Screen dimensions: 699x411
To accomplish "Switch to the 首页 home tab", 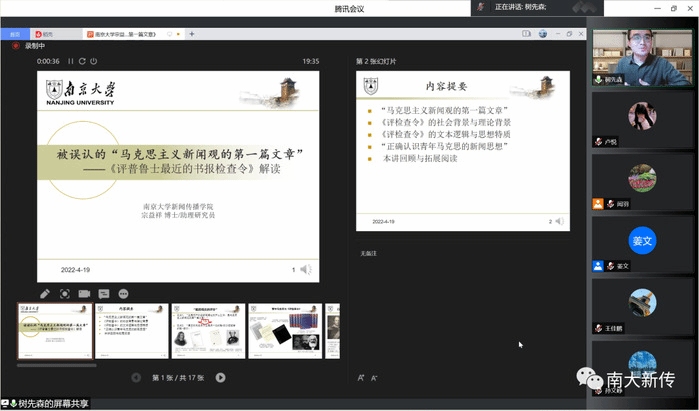I will [15, 33].
